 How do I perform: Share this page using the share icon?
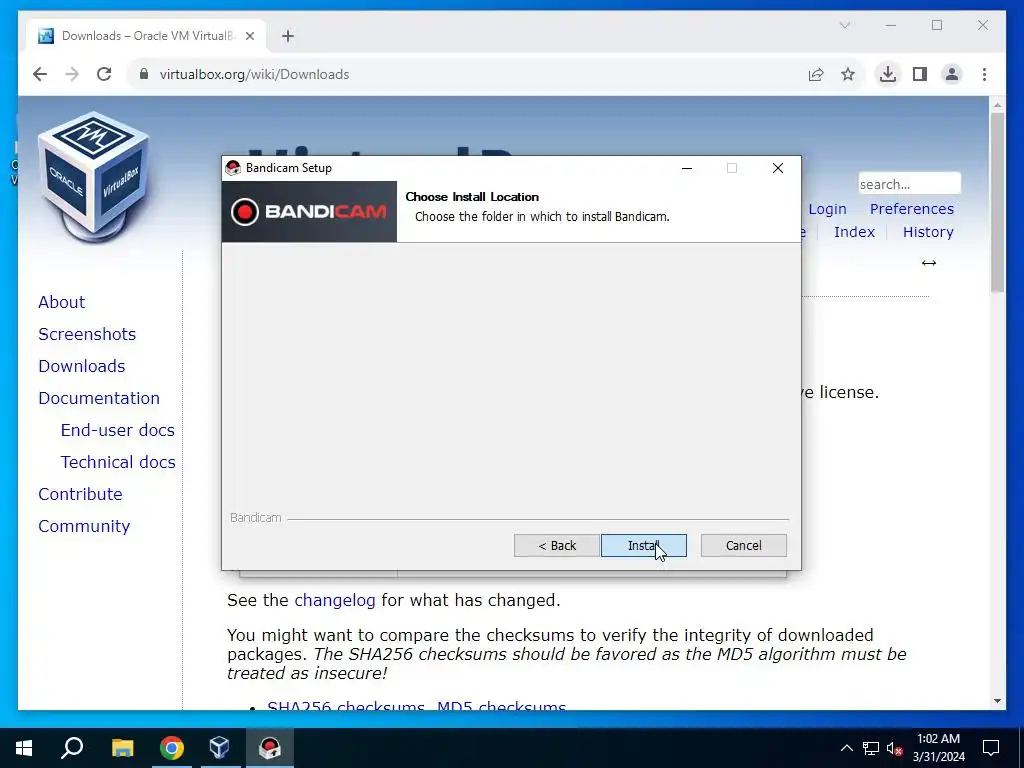[816, 74]
